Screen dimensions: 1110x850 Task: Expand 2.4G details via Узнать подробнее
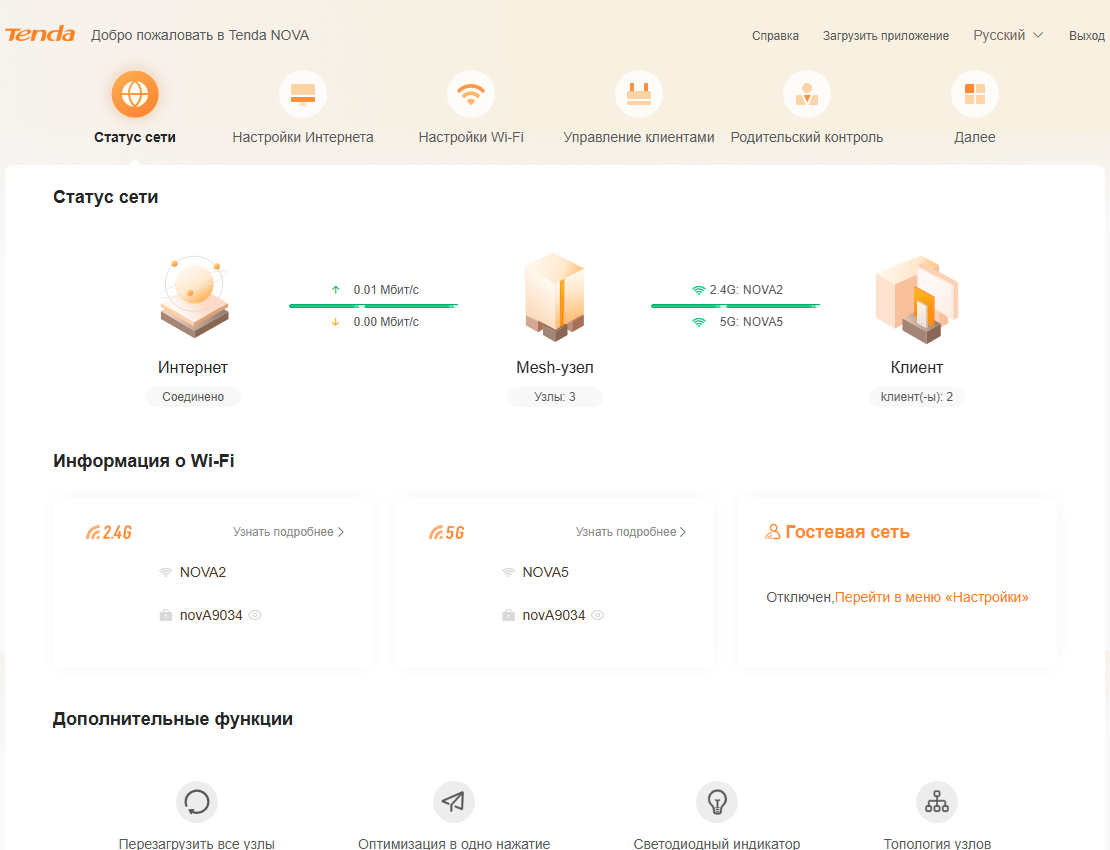288,532
